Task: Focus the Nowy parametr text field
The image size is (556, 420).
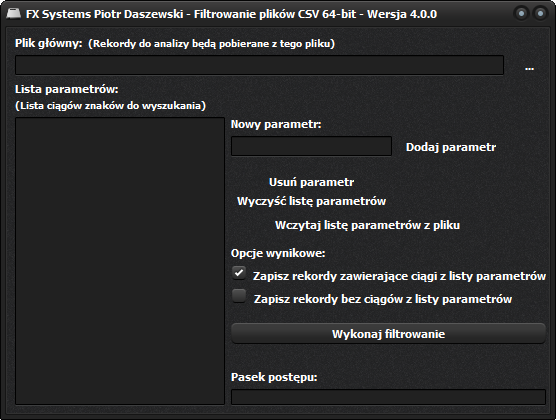Action: pyautogui.click(x=311, y=146)
